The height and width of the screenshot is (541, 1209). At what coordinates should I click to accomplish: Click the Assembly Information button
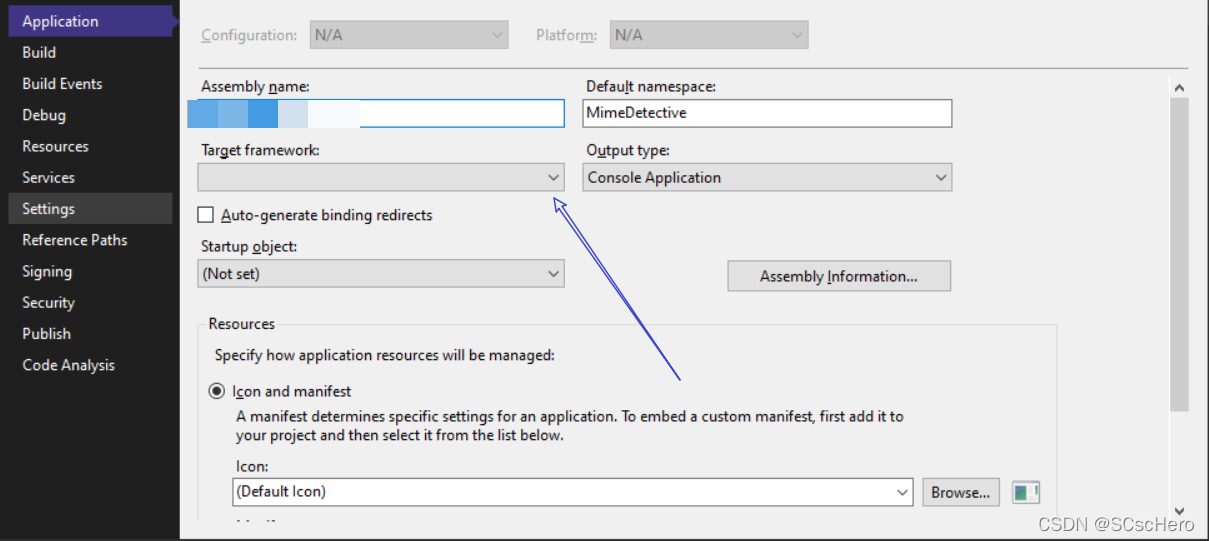838,277
